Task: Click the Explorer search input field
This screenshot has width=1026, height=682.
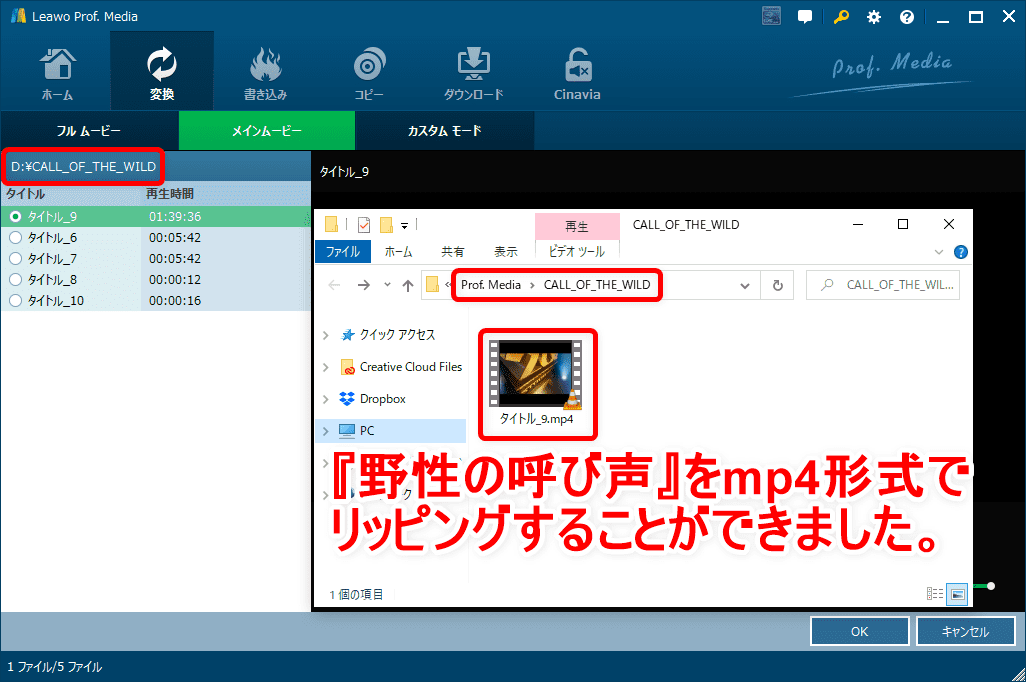Action: (x=883, y=285)
